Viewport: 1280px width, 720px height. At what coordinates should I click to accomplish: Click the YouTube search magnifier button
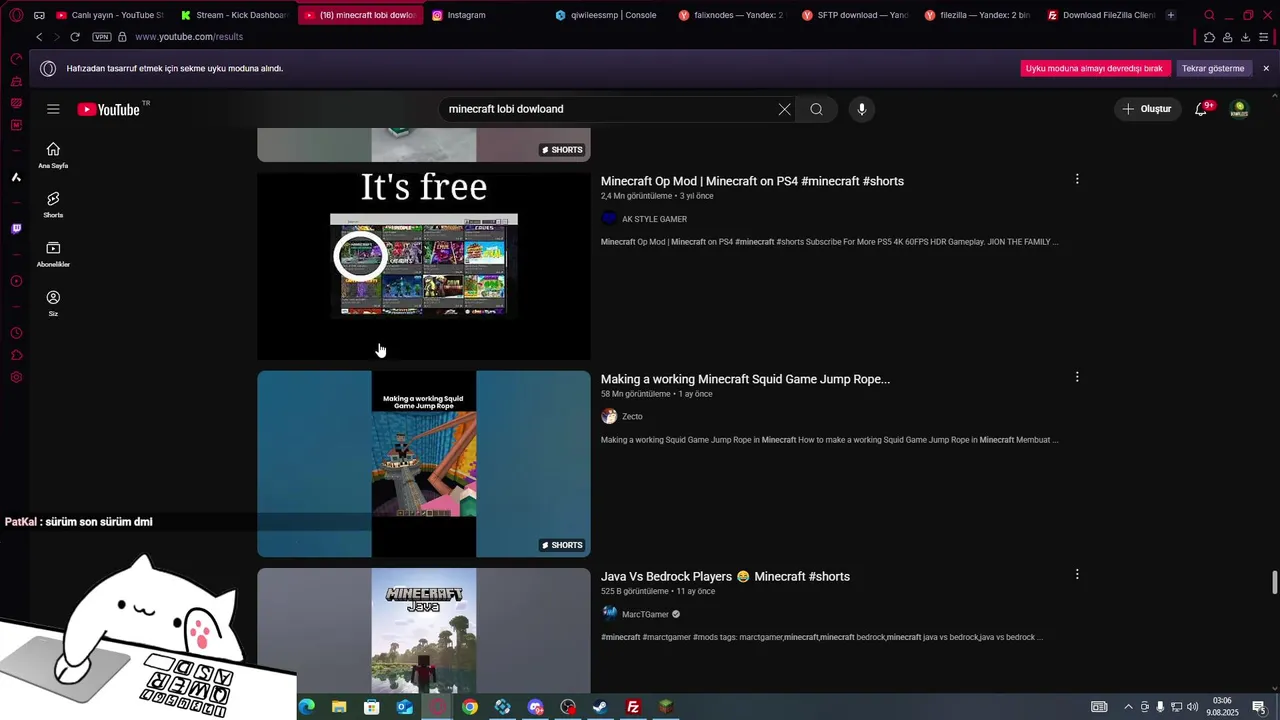coord(817,109)
